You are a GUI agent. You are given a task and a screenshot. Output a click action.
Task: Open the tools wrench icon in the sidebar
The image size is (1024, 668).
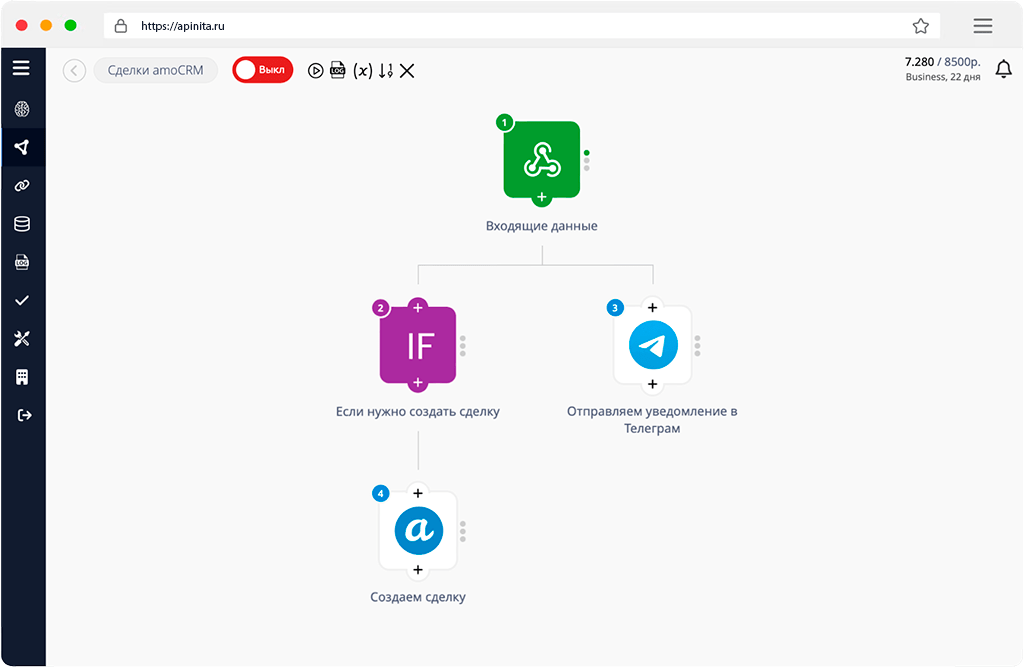[x=22, y=339]
